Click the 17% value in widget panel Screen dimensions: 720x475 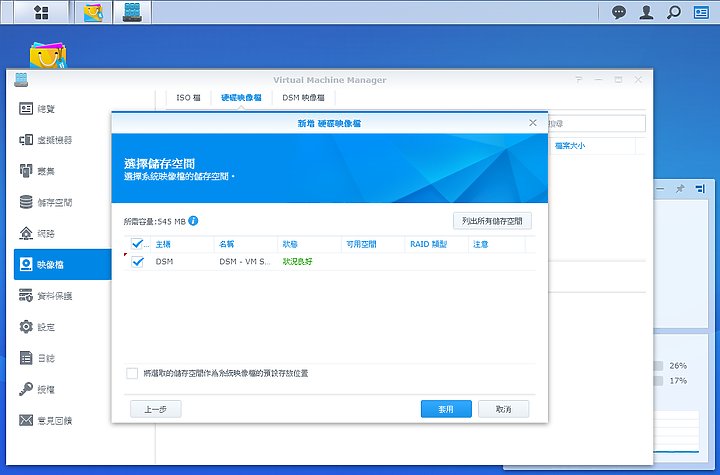[x=678, y=381]
